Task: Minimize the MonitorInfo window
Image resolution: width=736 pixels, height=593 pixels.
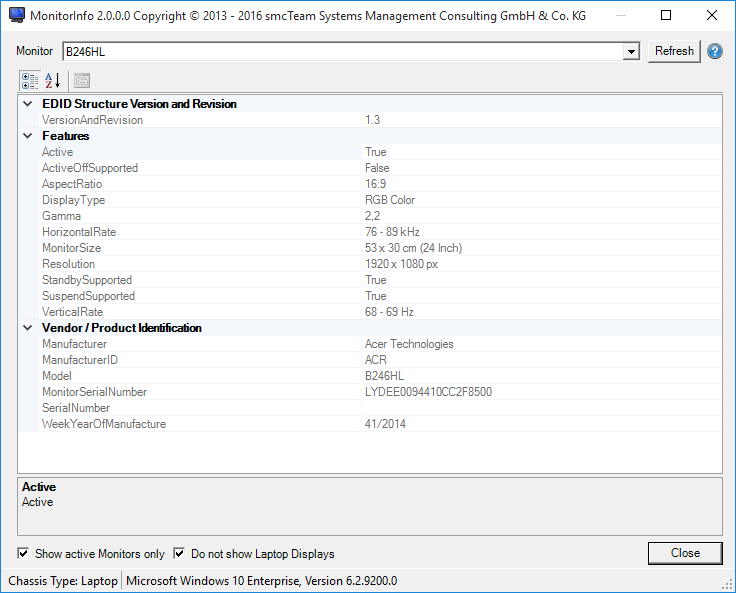Action: click(x=621, y=15)
